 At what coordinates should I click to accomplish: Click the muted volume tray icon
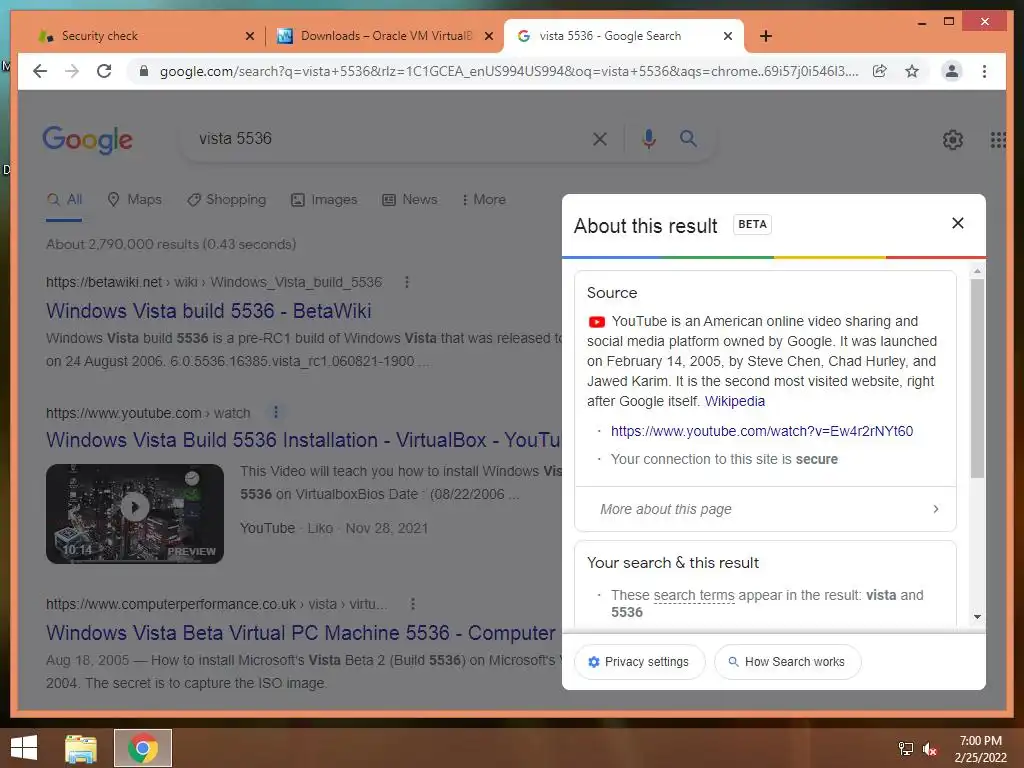(x=930, y=749)
